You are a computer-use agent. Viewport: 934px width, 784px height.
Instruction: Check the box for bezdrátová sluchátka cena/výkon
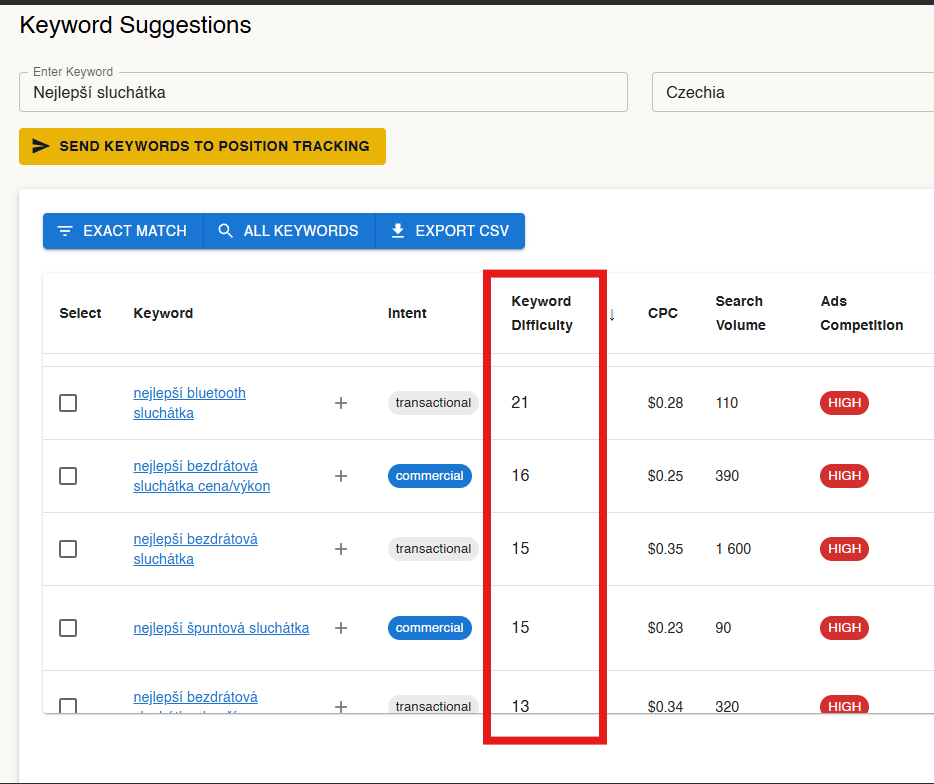pyautogui.click(x=68, y=476)
